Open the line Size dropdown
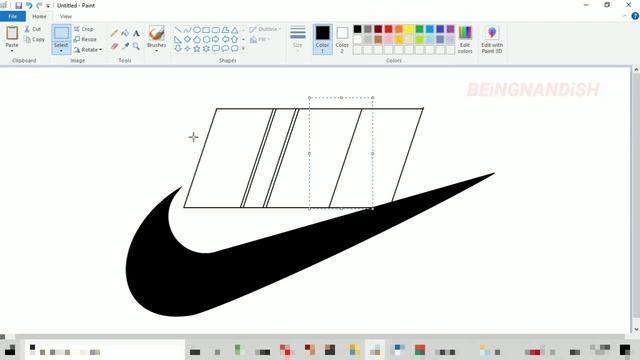This screenshot has width=640, height=360. coord(298,37)
